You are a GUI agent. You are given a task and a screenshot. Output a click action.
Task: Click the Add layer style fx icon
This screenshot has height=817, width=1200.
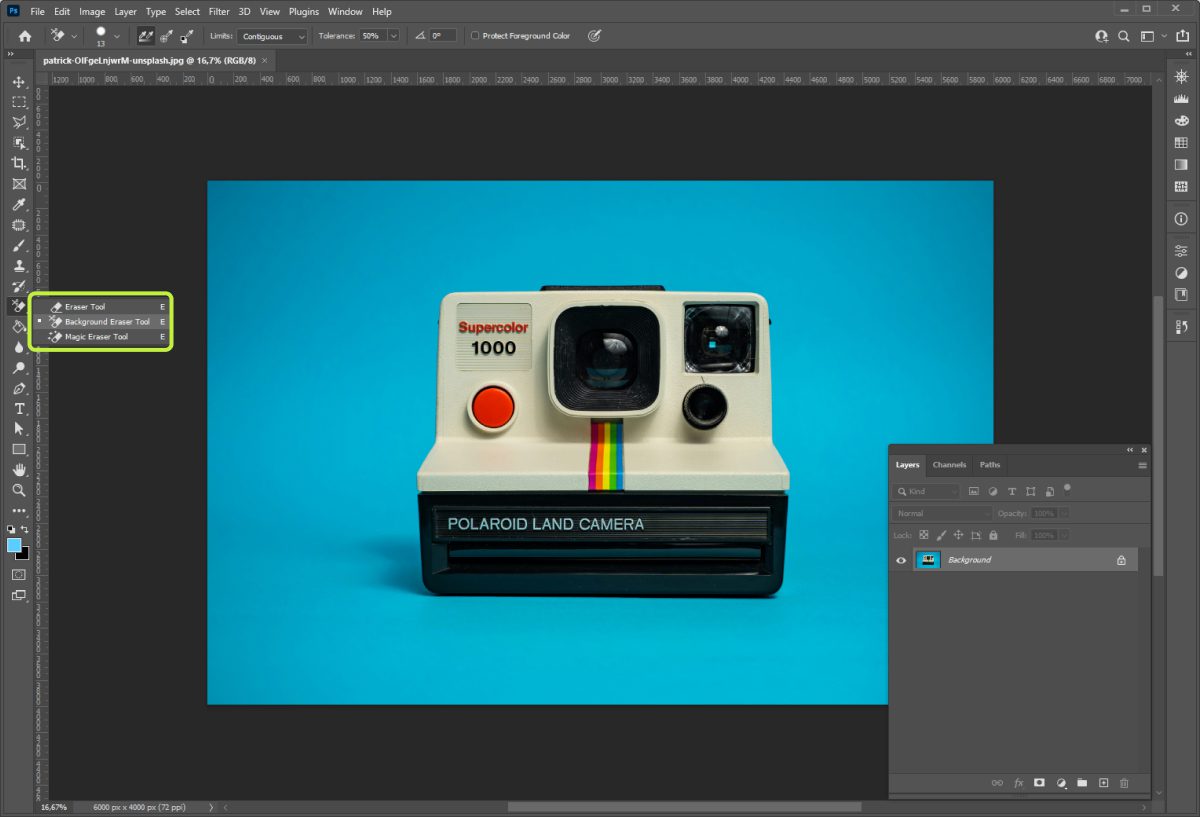(1019, 783)
